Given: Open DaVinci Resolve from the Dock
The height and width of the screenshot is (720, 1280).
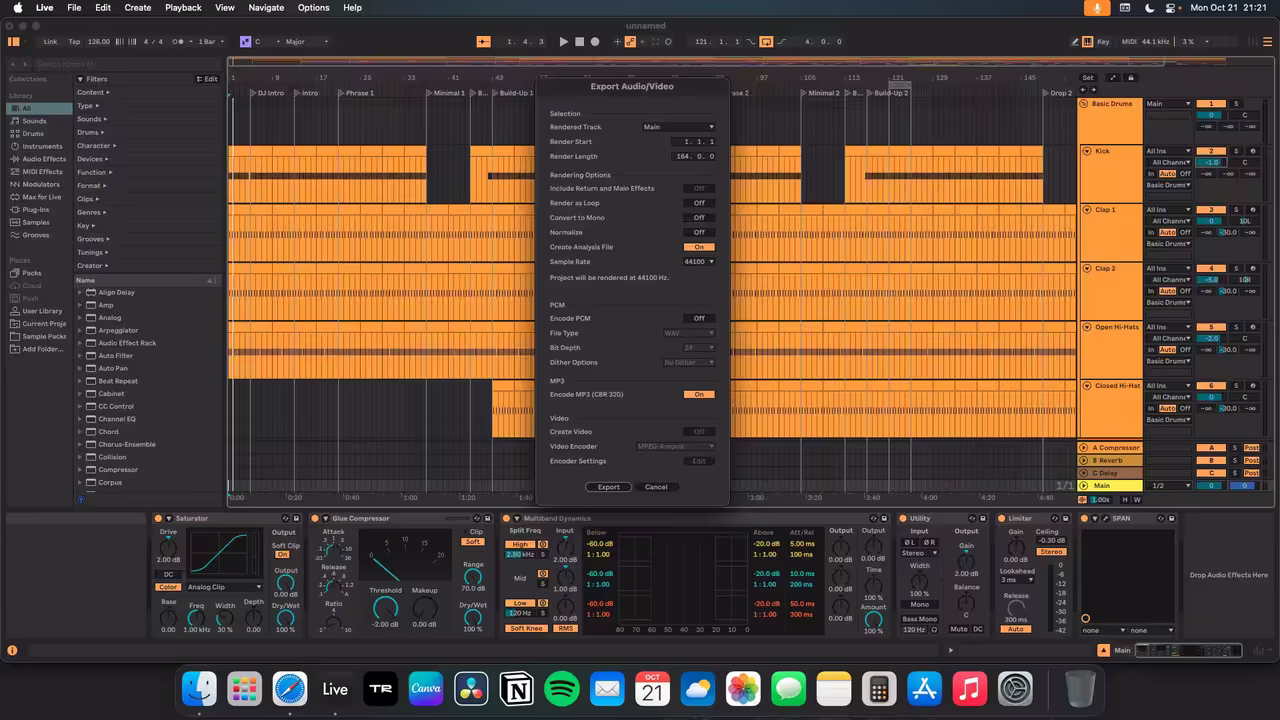Looking at the screenshot, I should 471,689.
